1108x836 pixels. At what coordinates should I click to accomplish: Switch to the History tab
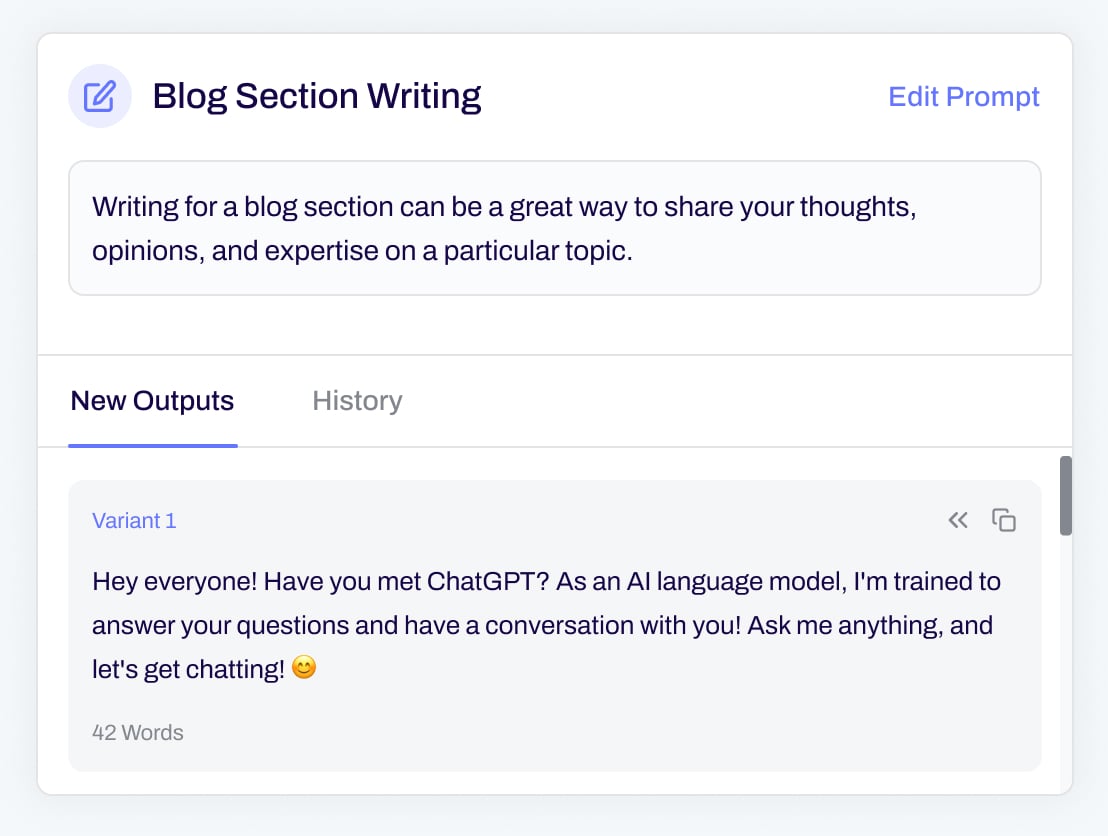click(357, 401)
